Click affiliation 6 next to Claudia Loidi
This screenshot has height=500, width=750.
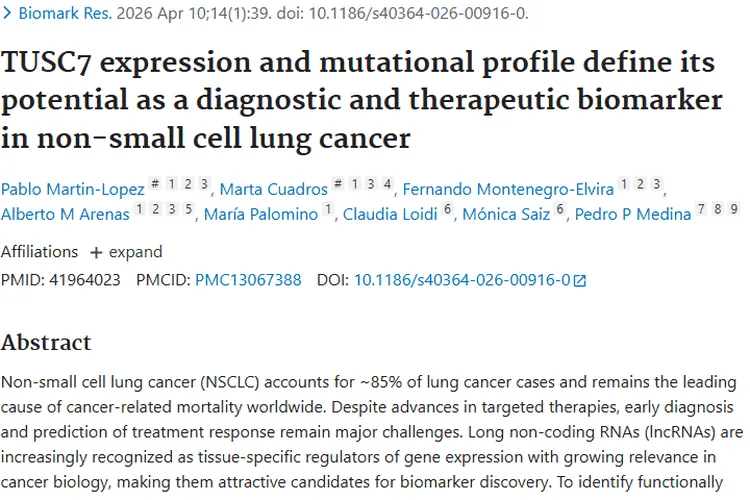[x=448, y=210]
